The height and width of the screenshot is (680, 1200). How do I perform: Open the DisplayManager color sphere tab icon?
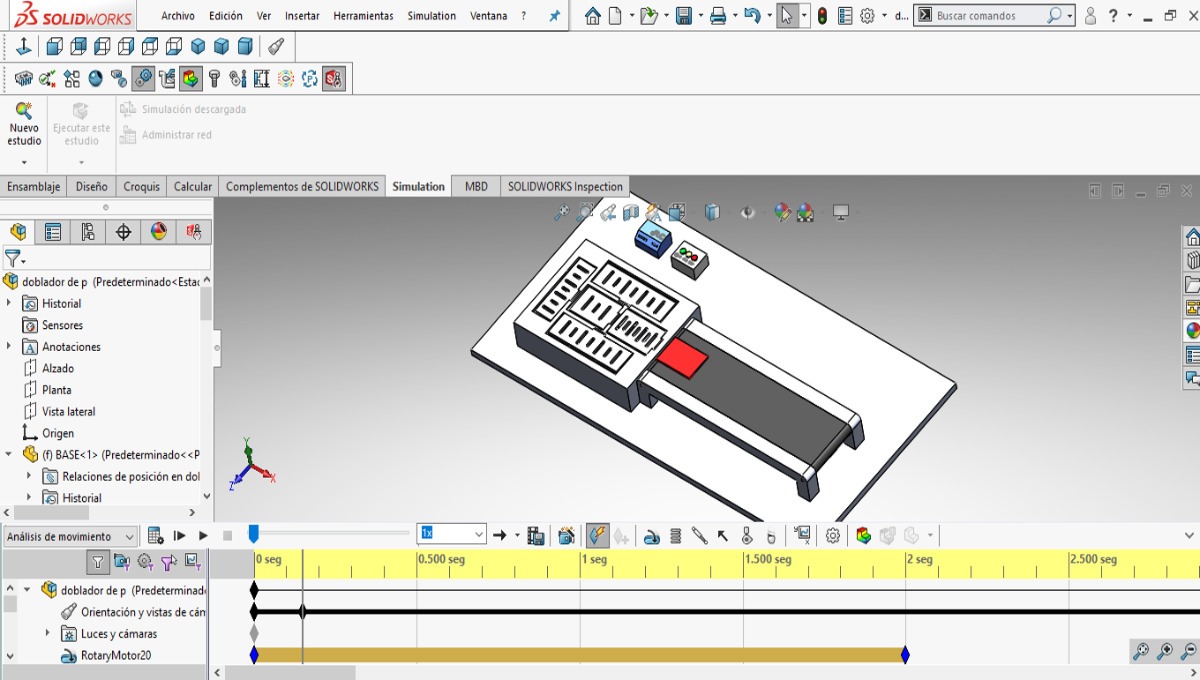158,232
